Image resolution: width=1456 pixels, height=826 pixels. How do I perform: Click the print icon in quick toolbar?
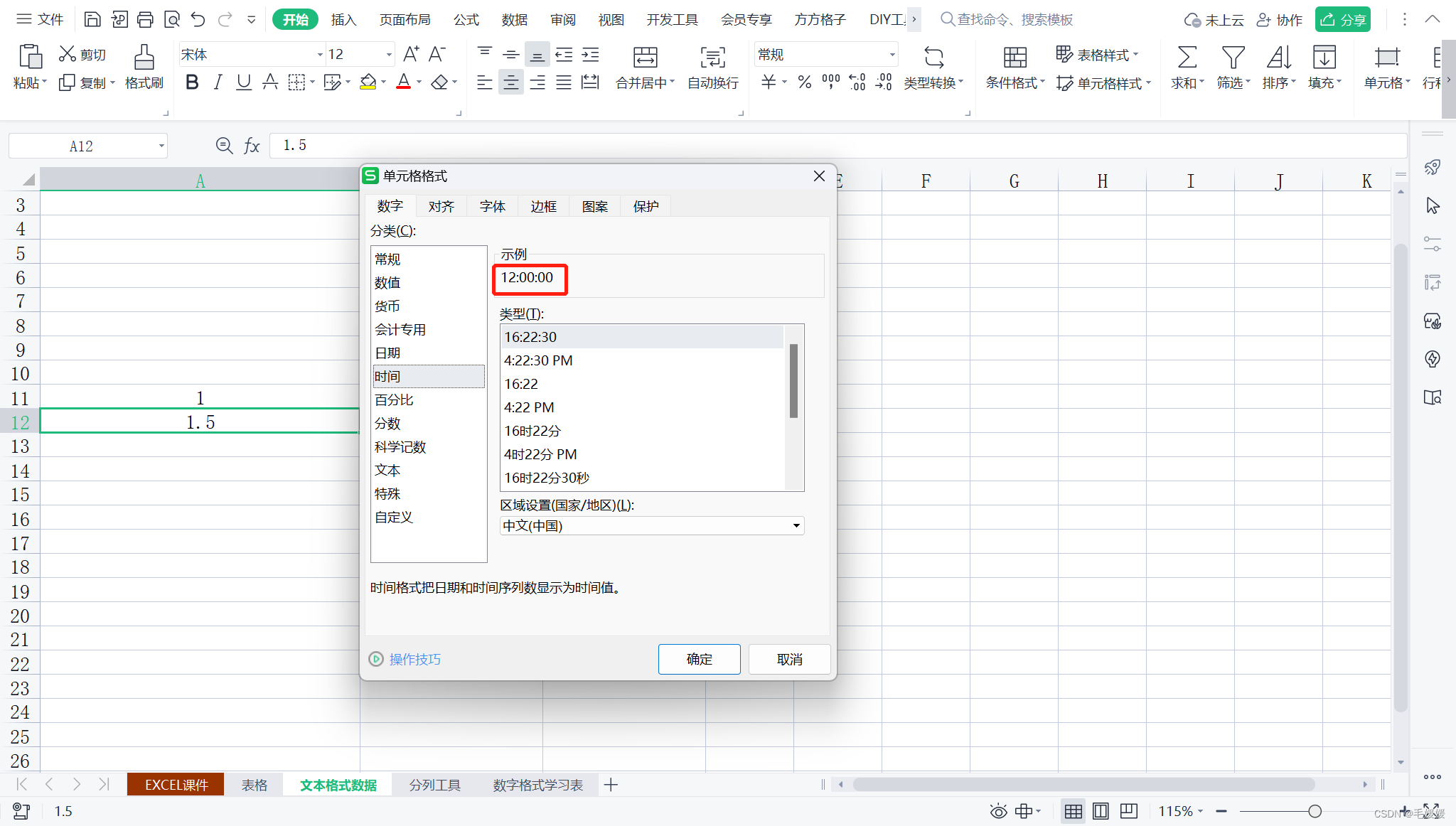145,19
